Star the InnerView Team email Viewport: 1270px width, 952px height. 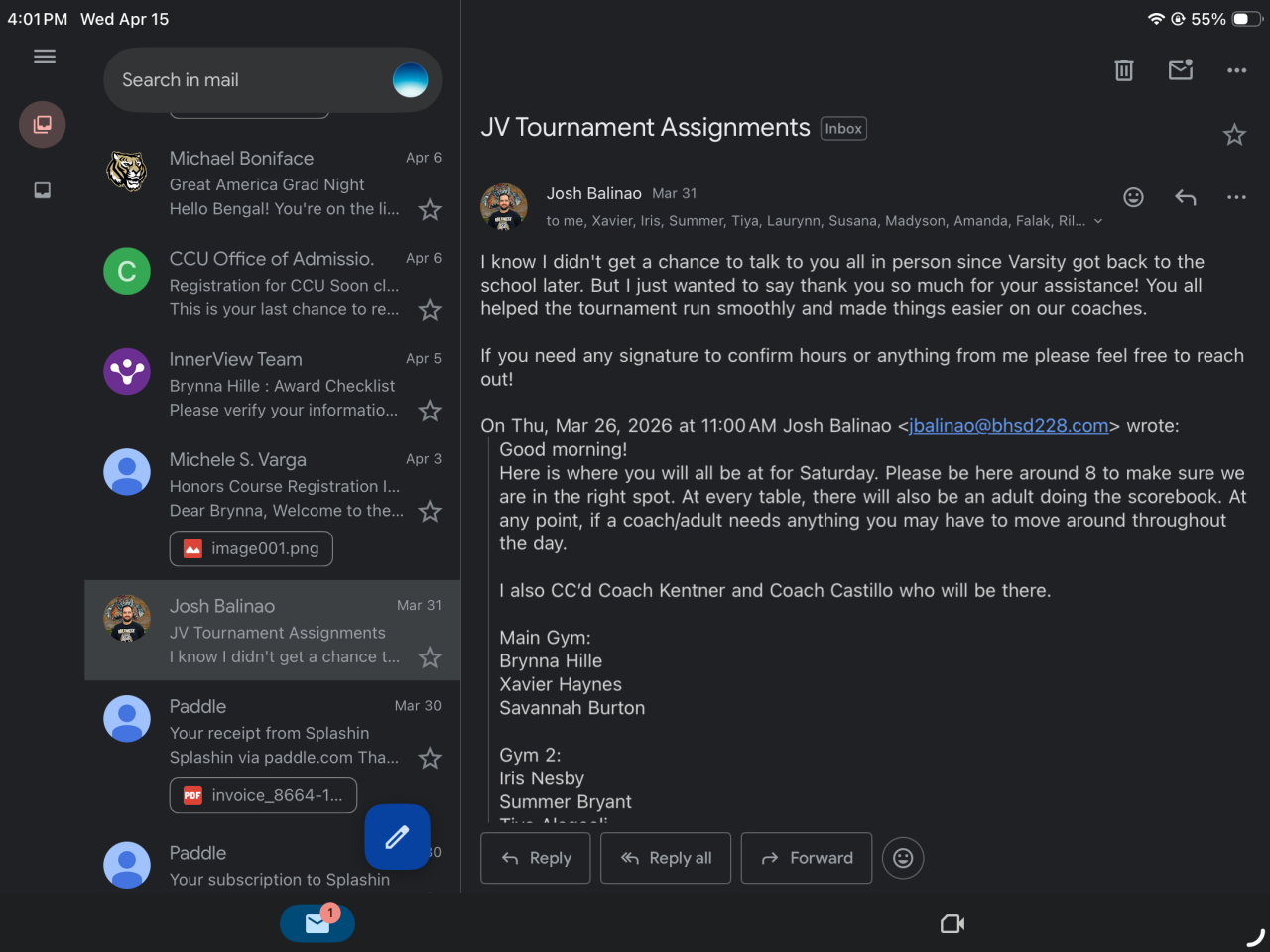[430, 411]
